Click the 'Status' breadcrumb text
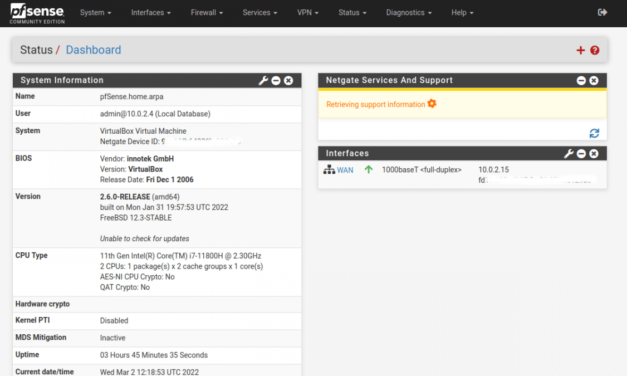Image resolution: width=627 pixels, height=376 pixels. pyautogui.click(x=36, y=50)
